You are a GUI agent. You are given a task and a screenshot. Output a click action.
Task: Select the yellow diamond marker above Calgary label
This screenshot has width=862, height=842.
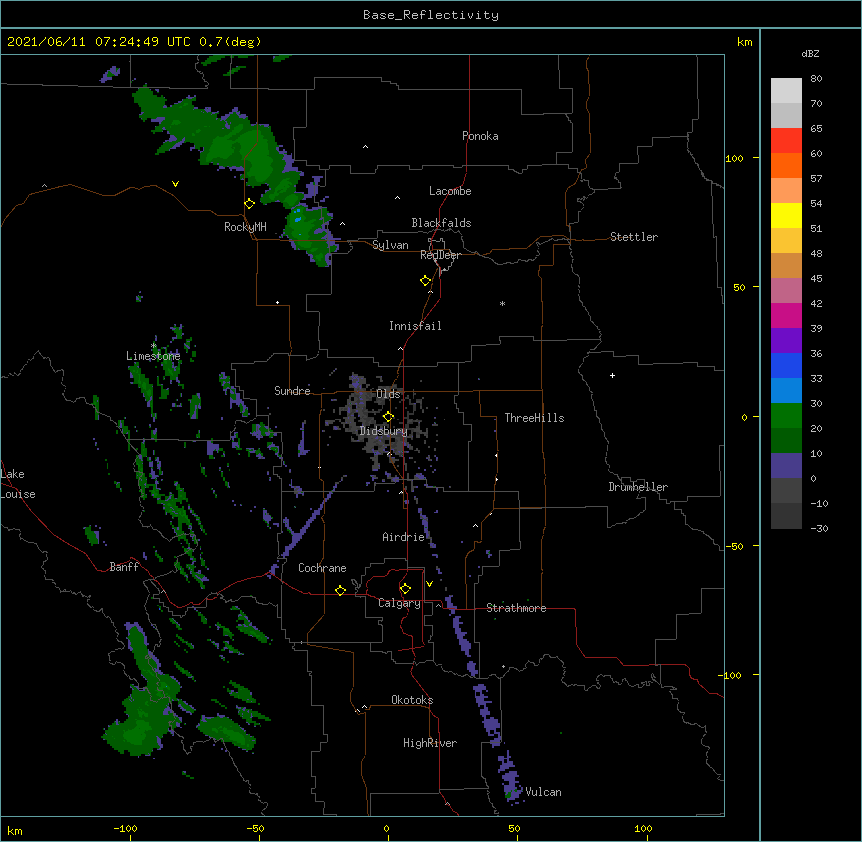coord(405,589)
